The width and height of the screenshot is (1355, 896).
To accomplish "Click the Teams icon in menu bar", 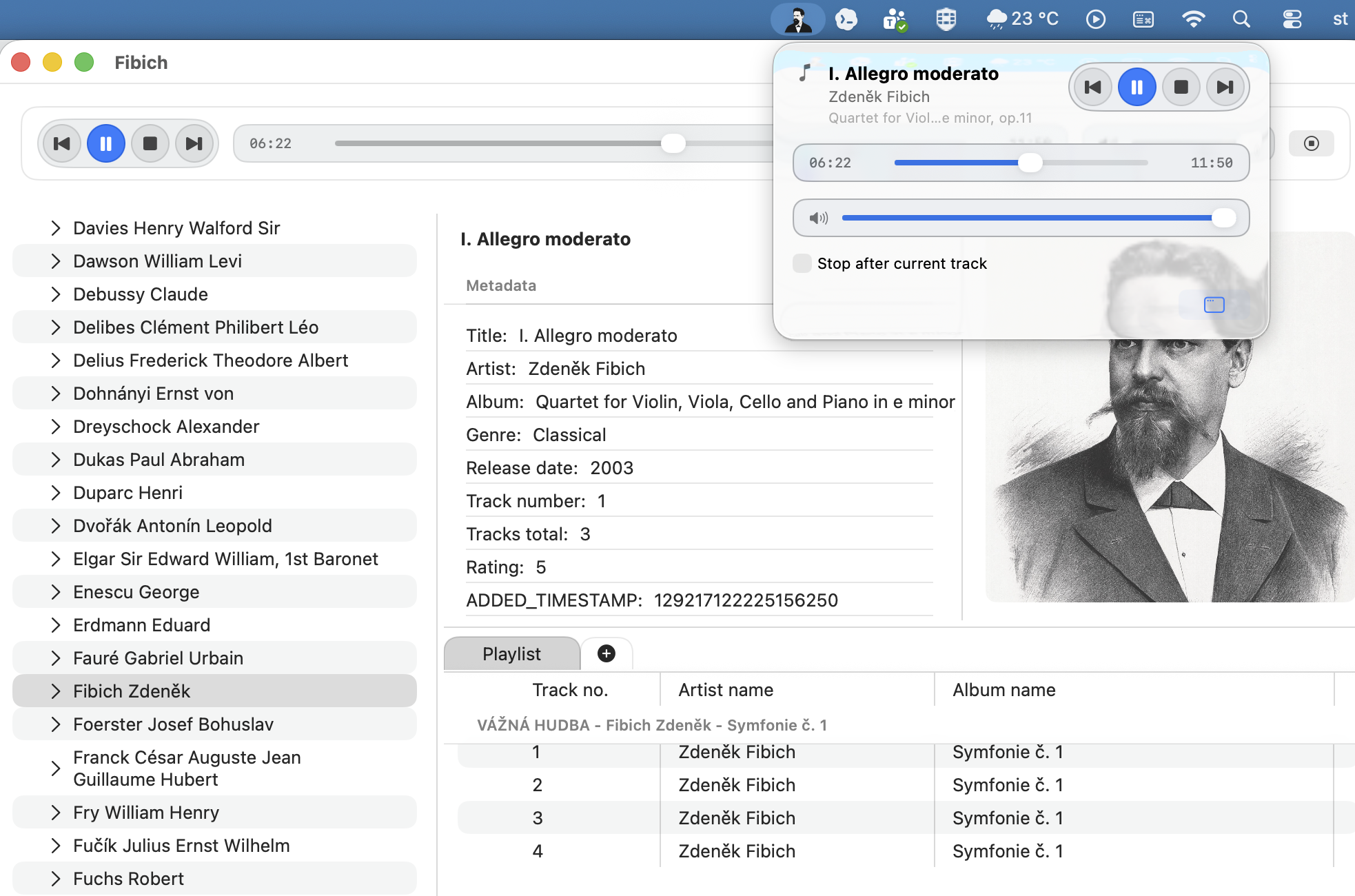I will pos(895,19).
